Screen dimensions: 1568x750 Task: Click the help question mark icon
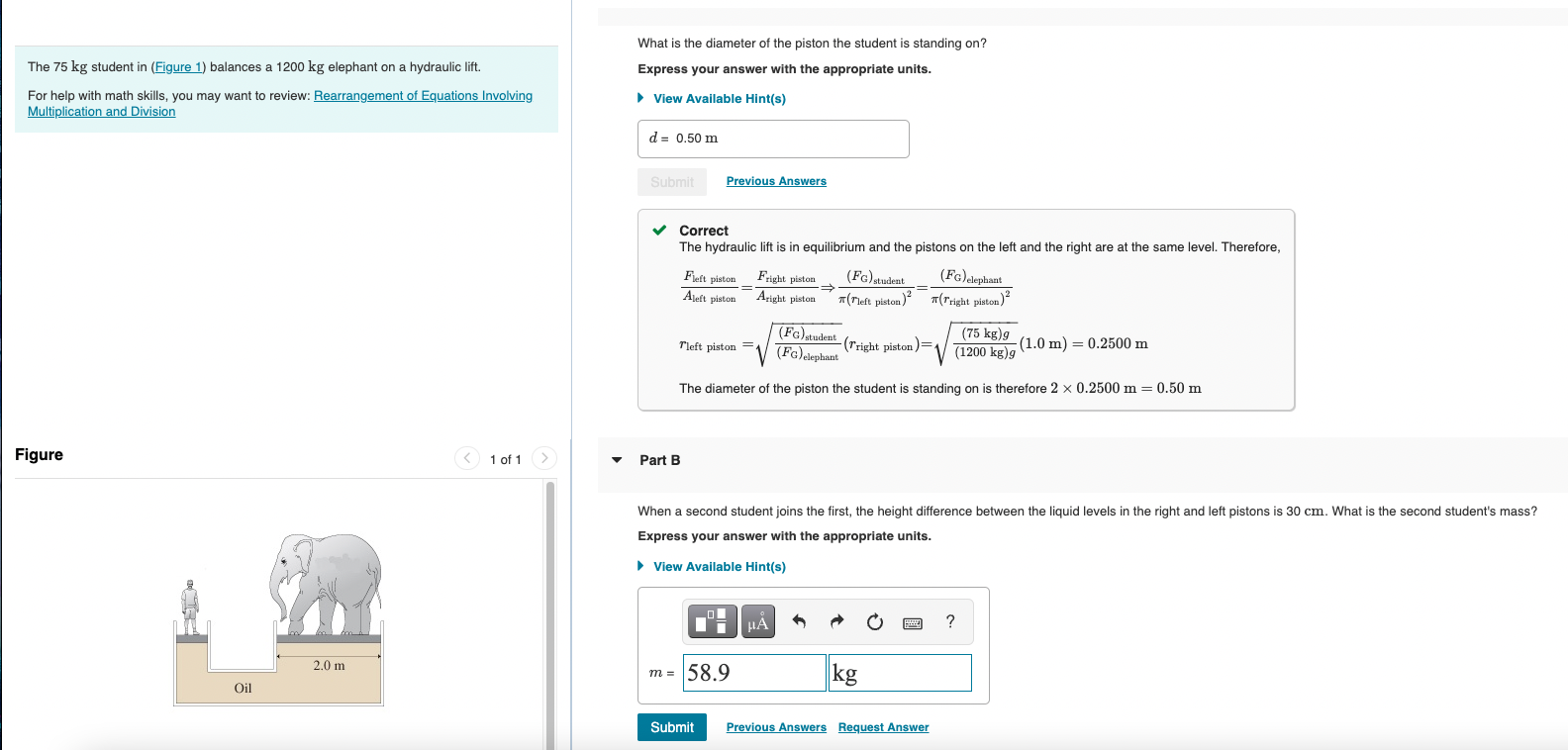point(950,621)
